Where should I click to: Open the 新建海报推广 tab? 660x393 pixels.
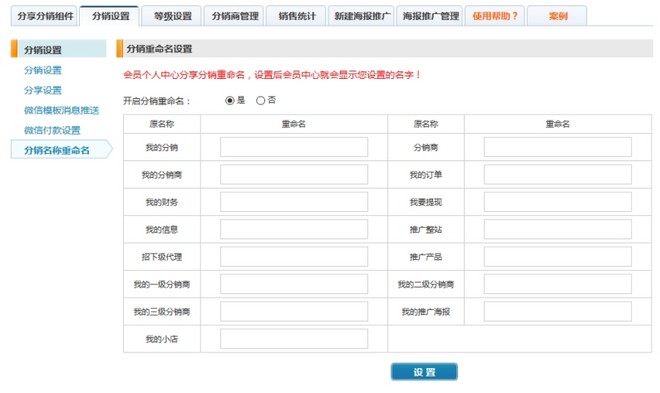coord(361,16)
